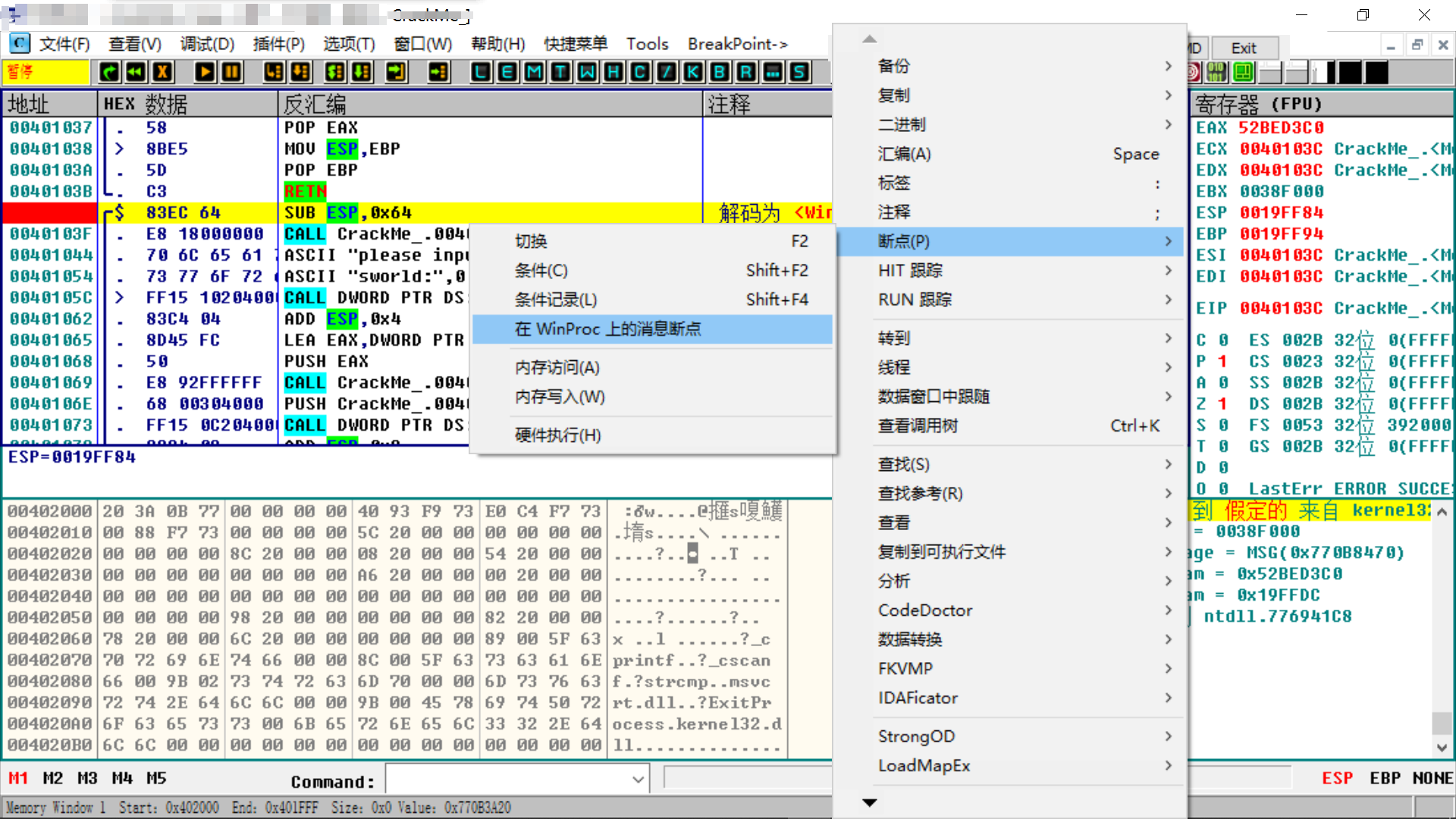1456x819 pixels.
Task: Click the stack pane vertical scrollbar thumb
Action: coord(1442,723)
